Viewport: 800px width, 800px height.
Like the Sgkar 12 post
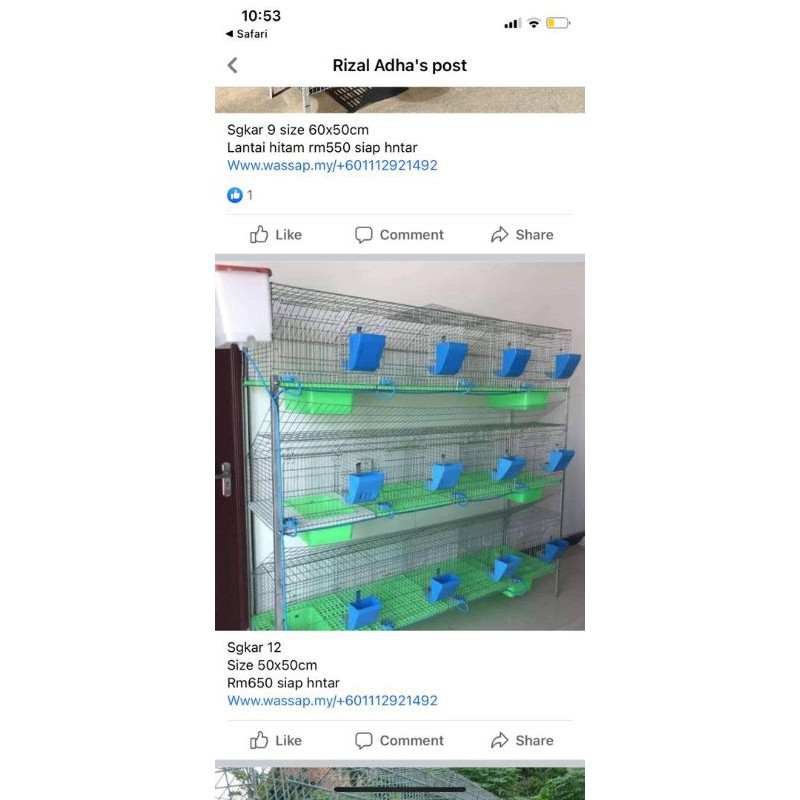coord(276,740)
